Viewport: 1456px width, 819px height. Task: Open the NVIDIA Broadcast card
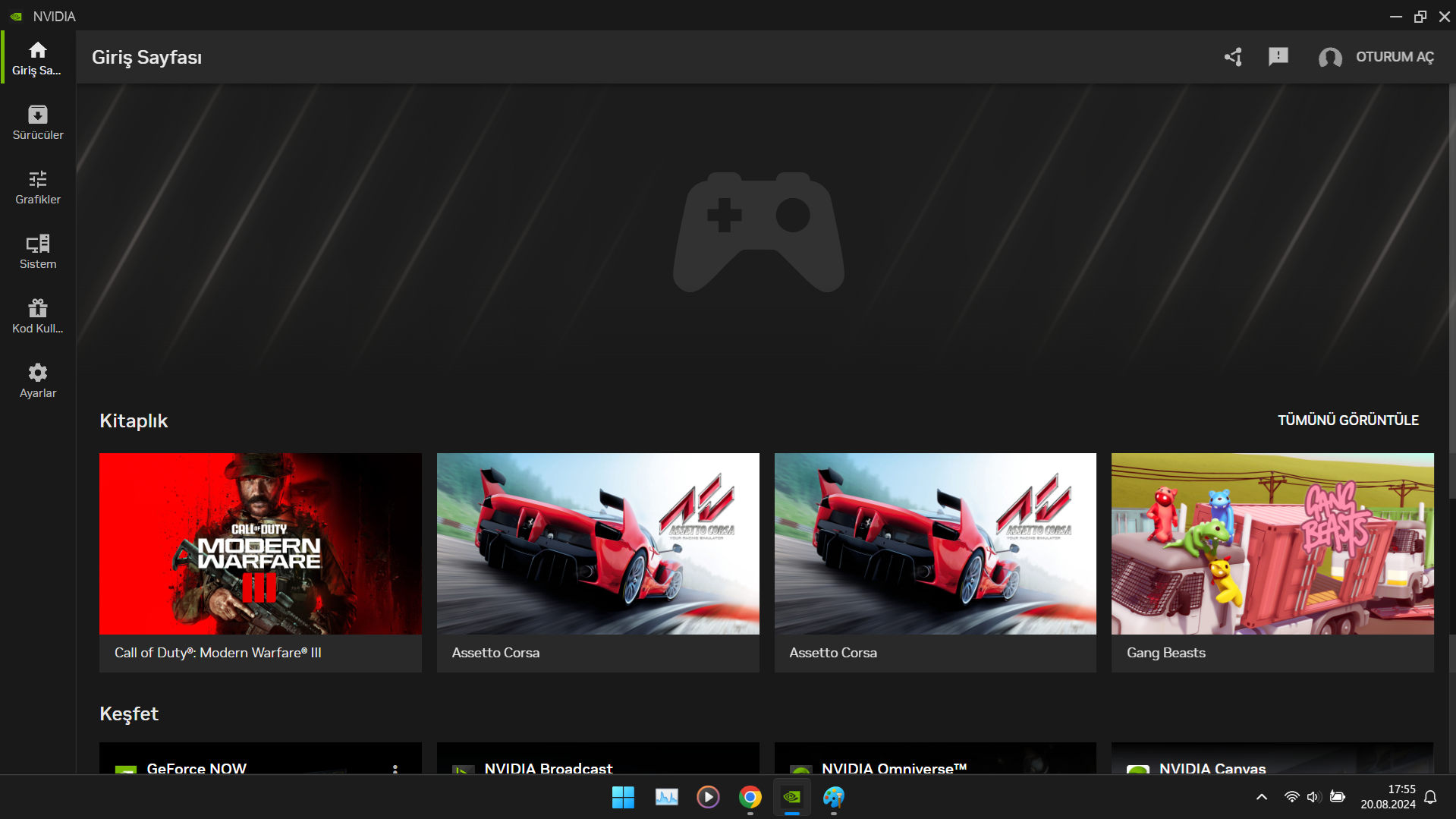coord(598,758)
